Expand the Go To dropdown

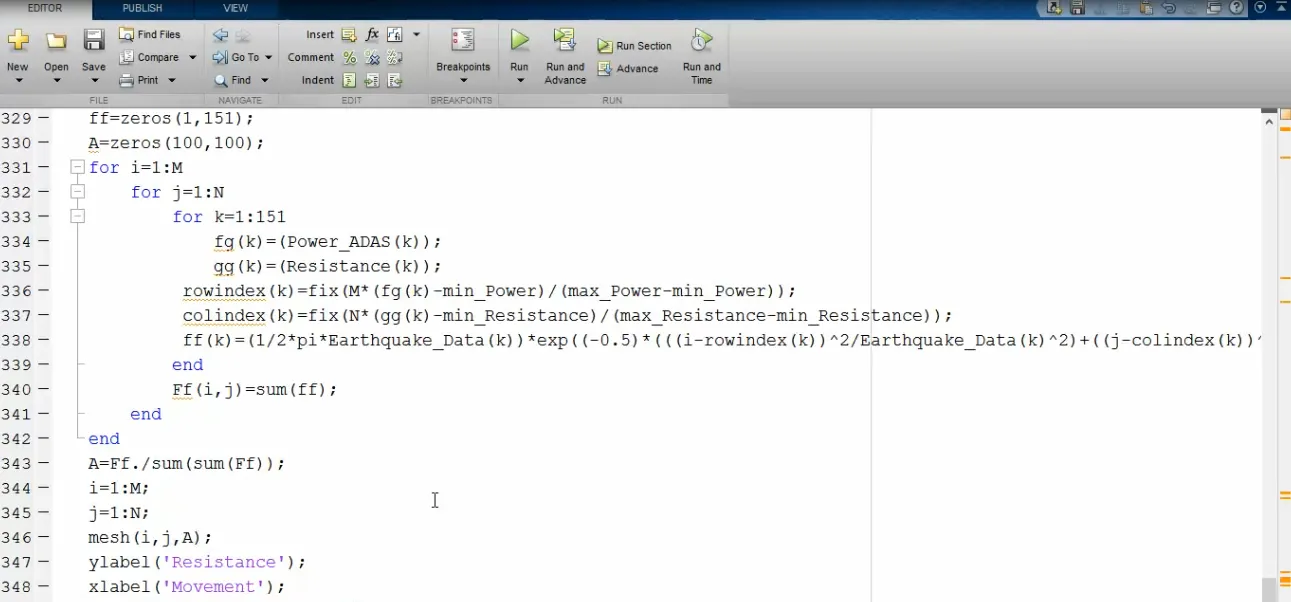pos(268,58)
